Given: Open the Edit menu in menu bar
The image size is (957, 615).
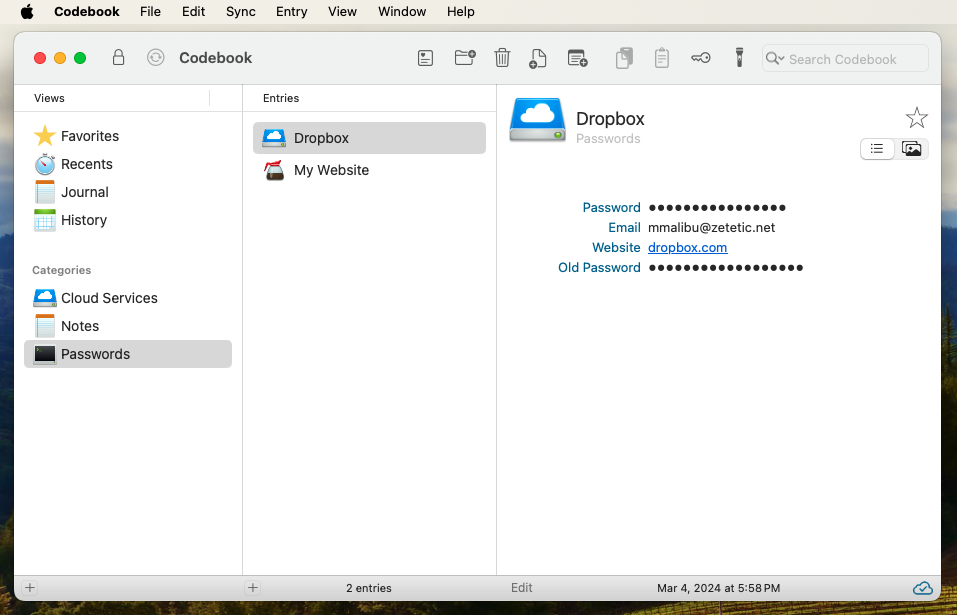Looking at the screenshot, I should pyautogui.click(x=193, y=12).
